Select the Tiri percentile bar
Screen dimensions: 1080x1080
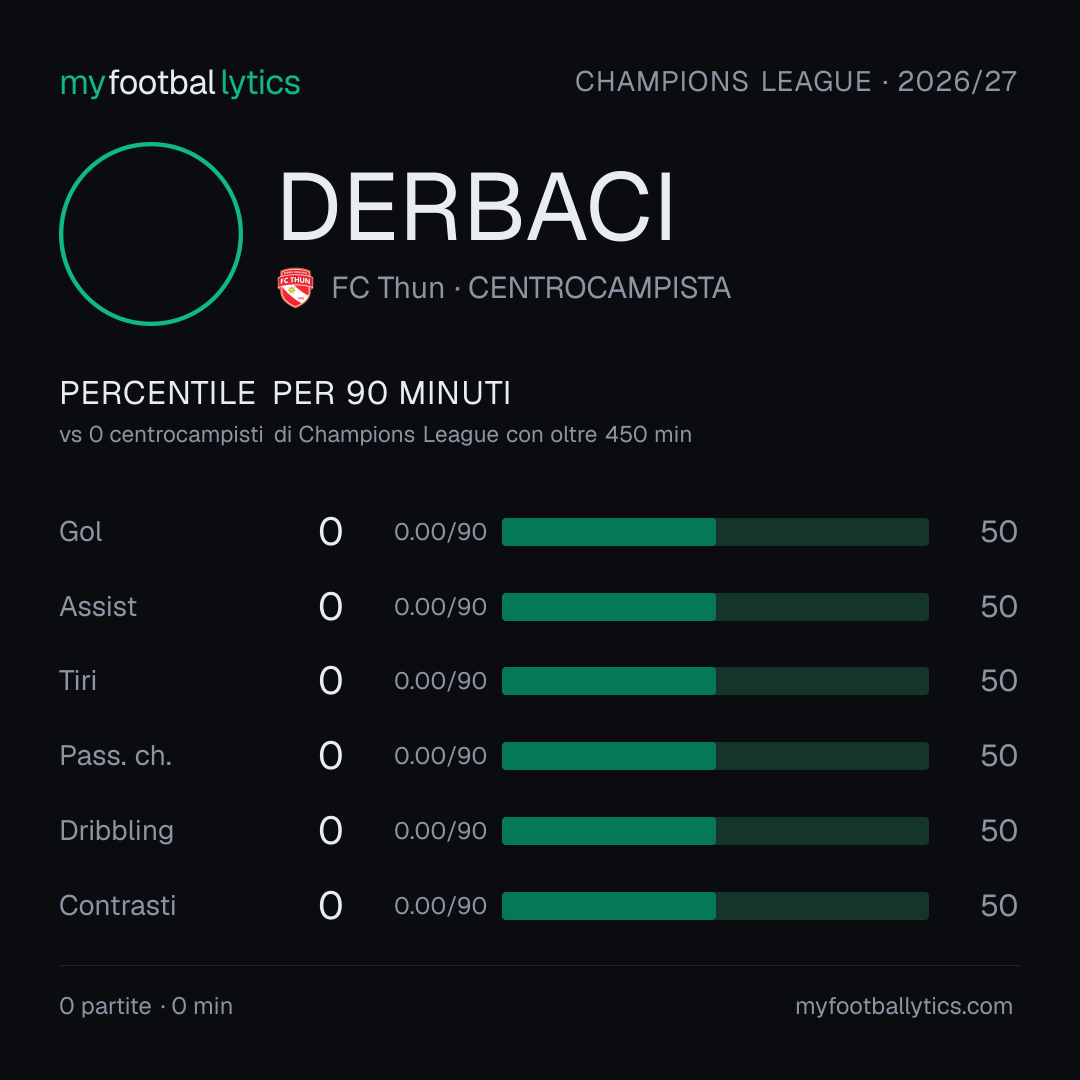(715, 681)
